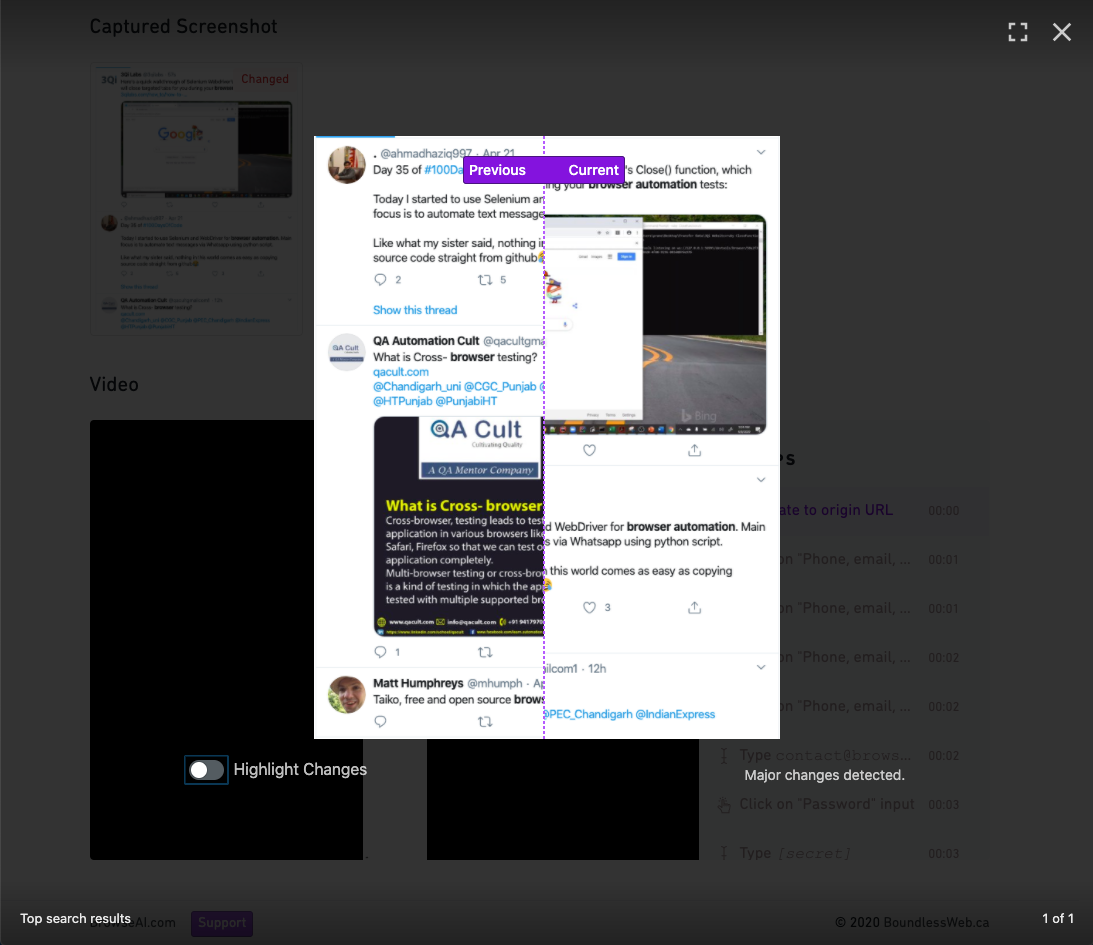Click the @PunjabiHT mention
1093x945 pixels.
tap(466, 401)
